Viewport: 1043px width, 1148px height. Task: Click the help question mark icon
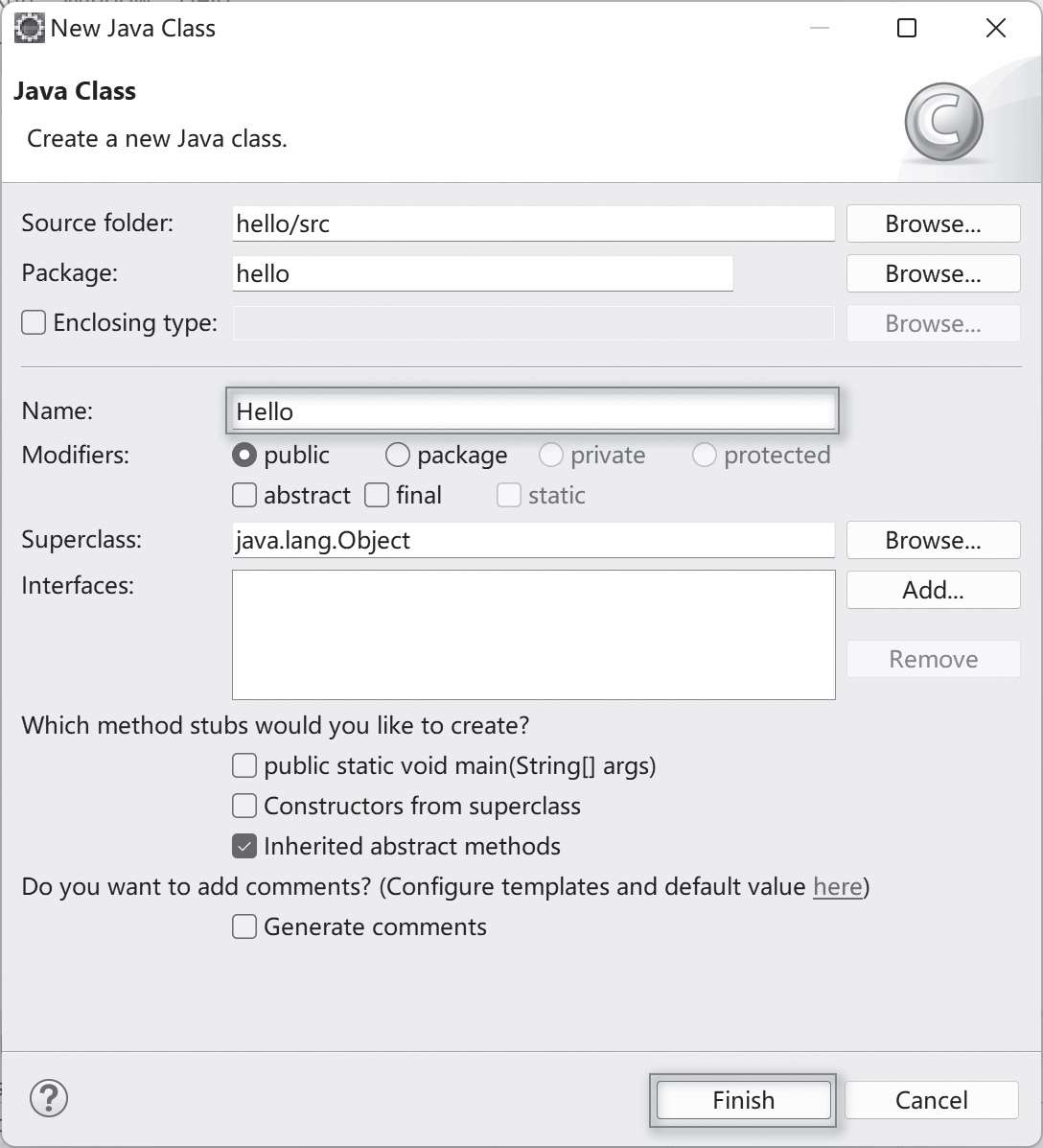49,1097
